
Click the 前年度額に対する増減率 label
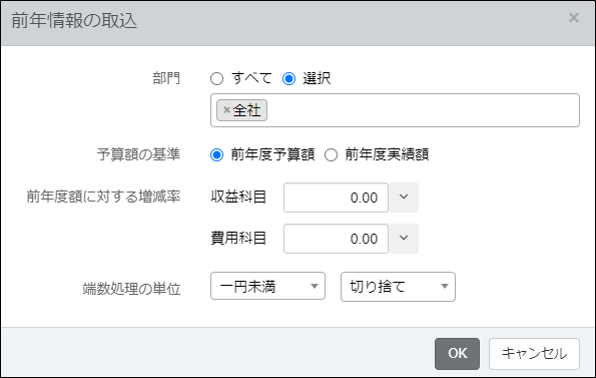103,197
